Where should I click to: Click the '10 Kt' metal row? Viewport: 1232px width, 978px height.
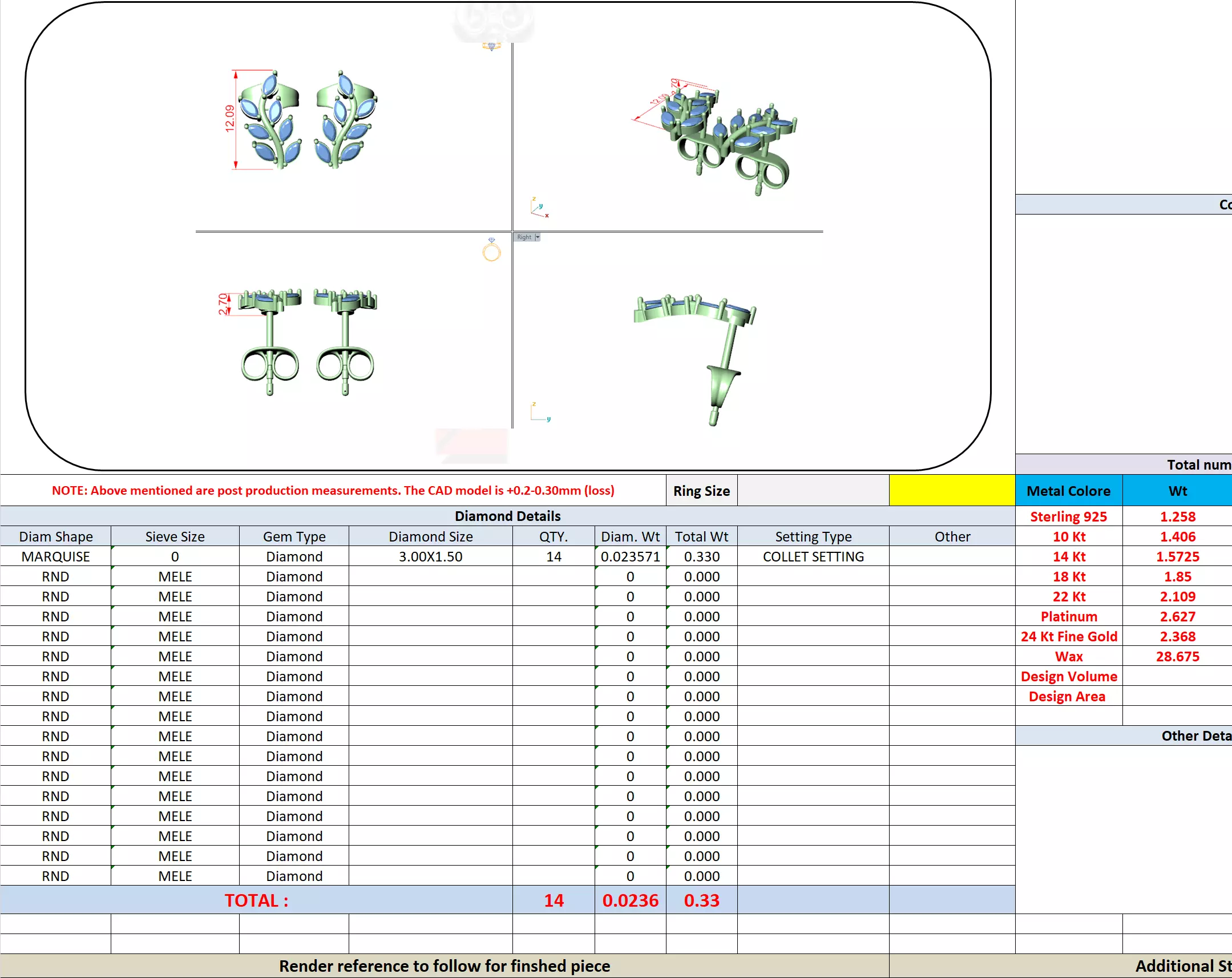(1069, 536)
